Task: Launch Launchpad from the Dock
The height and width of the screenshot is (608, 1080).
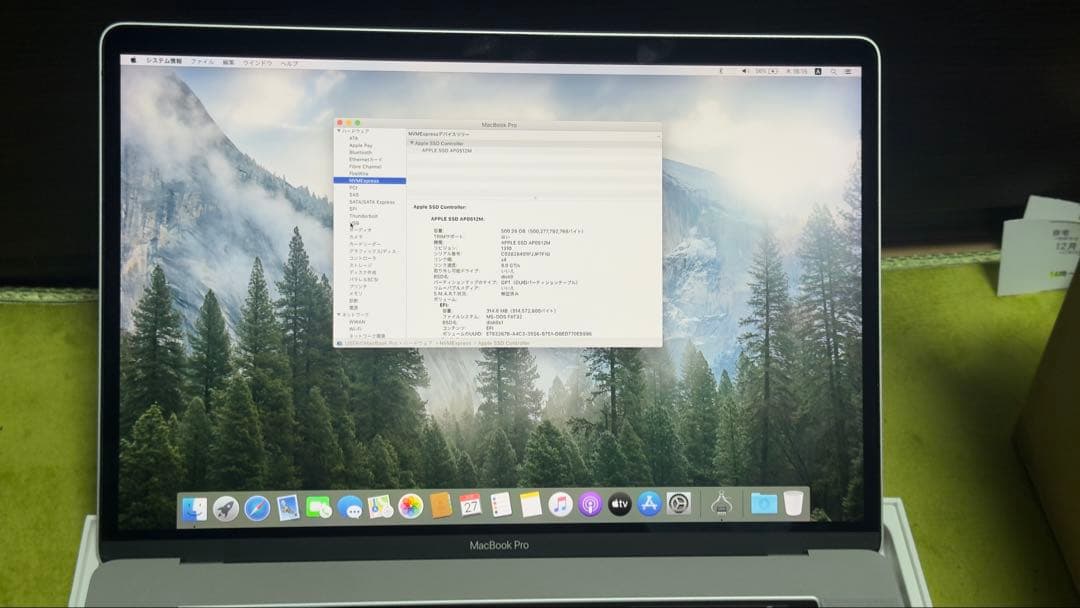Action: tap(225, 508)
